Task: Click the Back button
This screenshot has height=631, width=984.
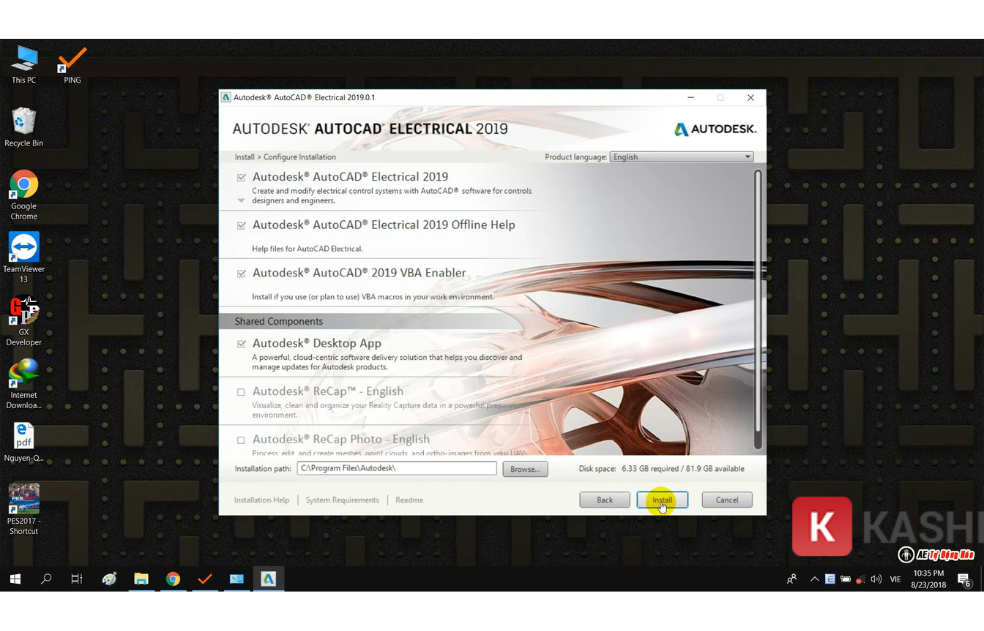Action: coord(604,500)
